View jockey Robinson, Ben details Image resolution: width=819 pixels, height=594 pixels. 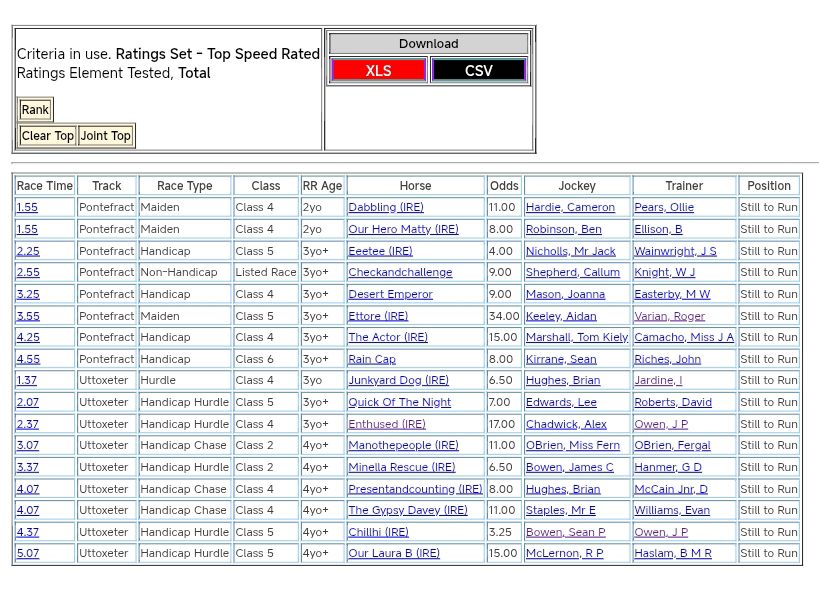(563, 230)
